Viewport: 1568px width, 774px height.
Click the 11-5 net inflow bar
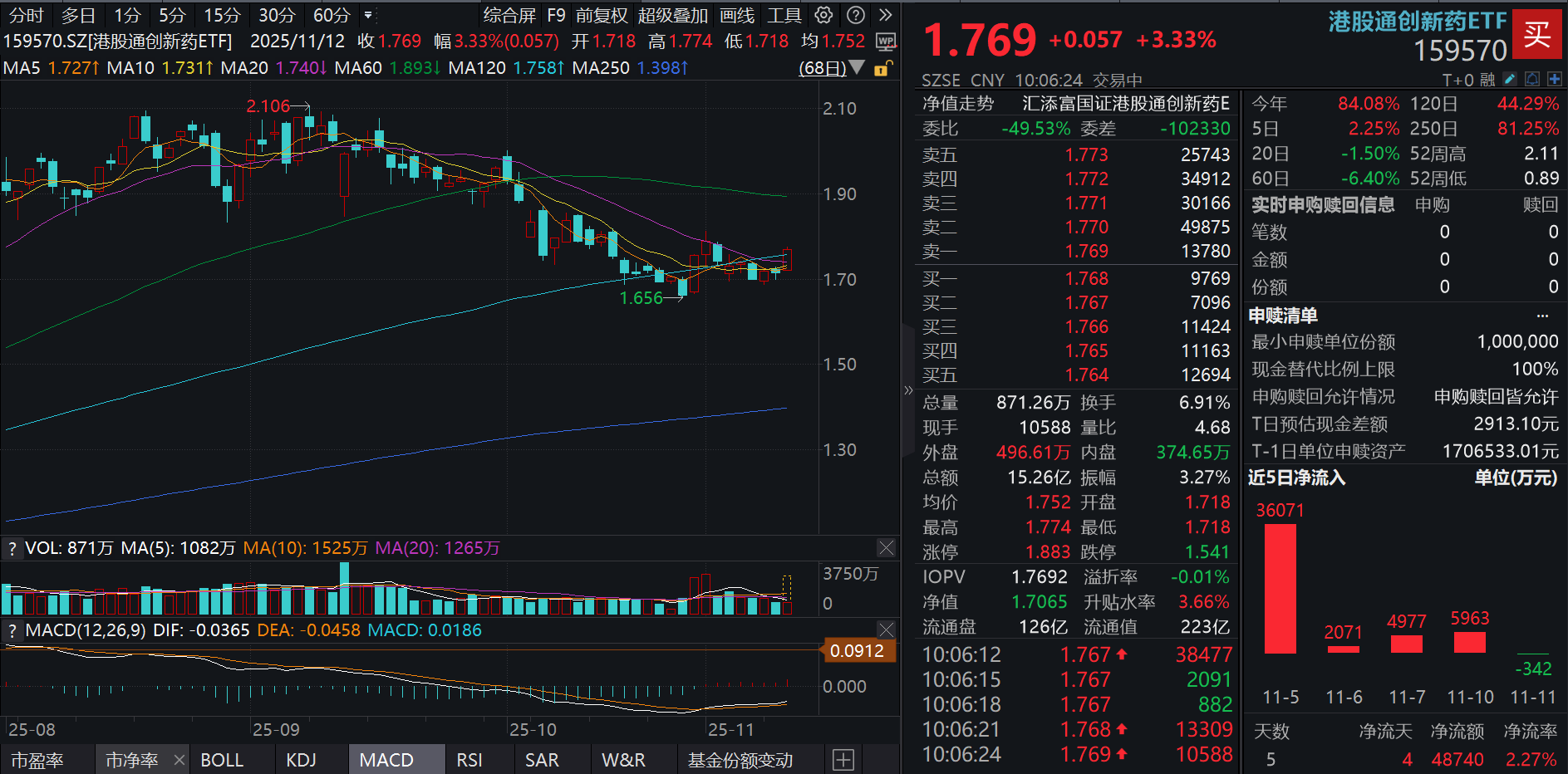[x=1280, y=590]
